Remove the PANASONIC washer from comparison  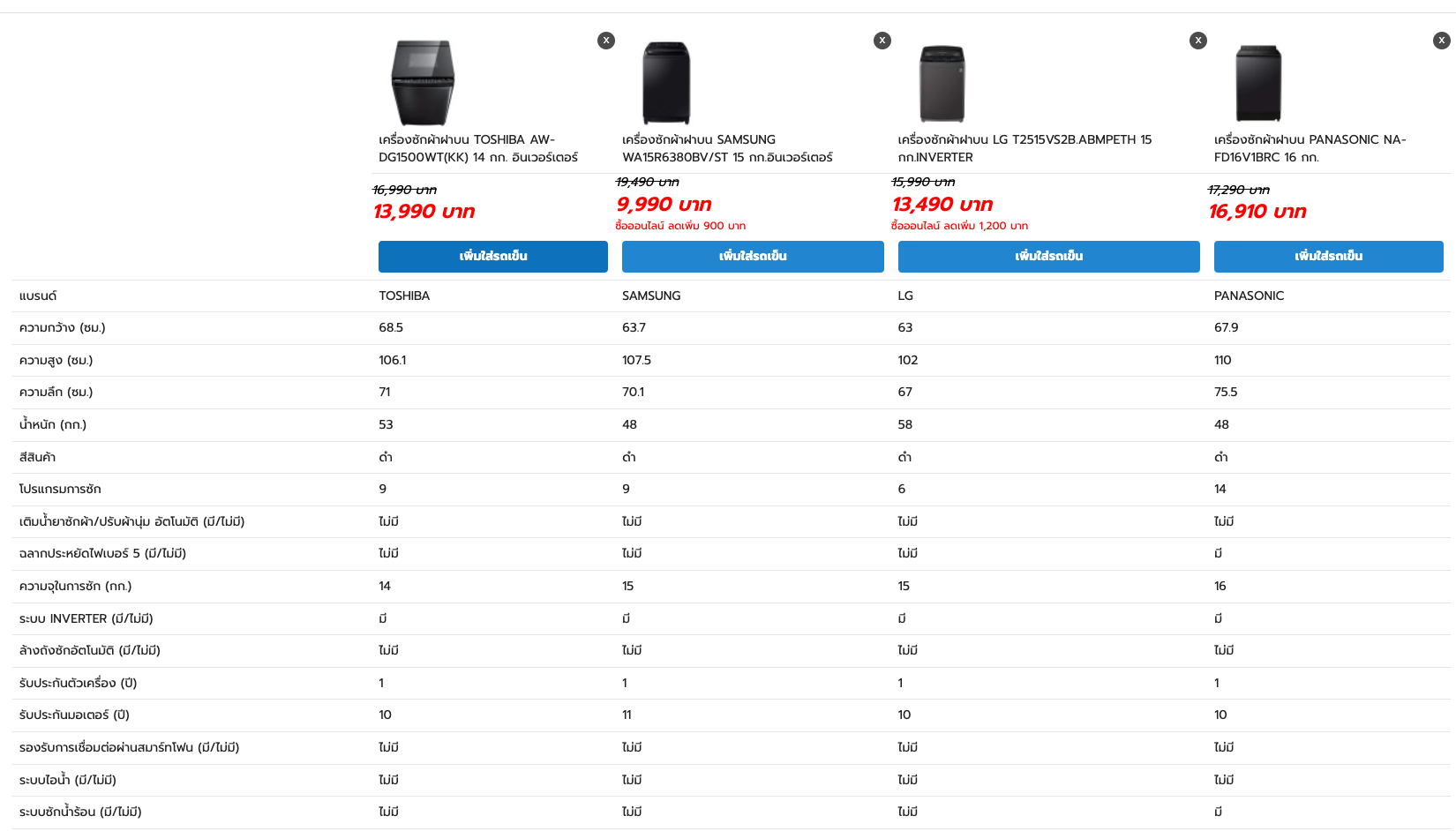[x=1442, y=41]
